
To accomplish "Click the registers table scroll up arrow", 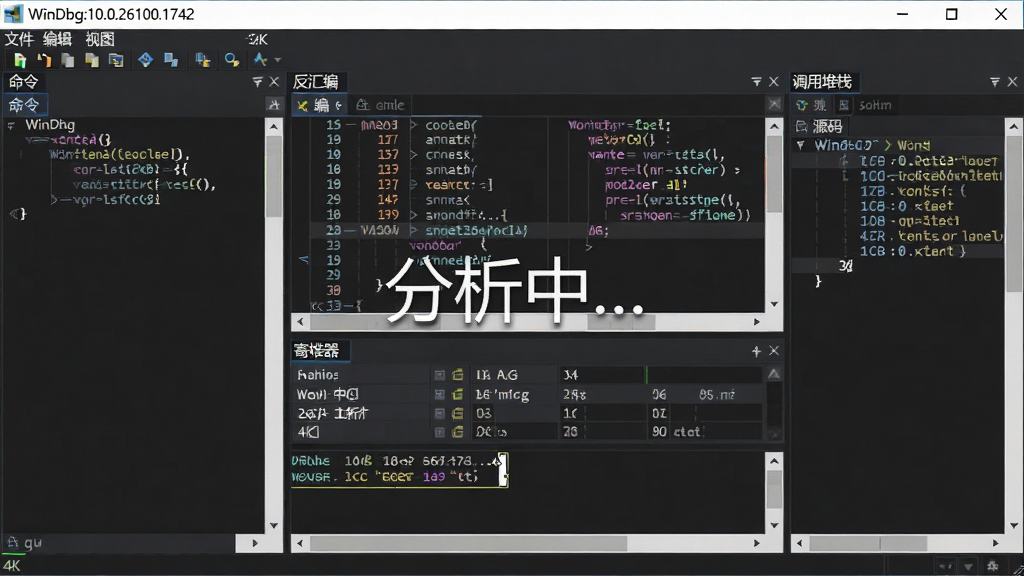I will point(774,374).
